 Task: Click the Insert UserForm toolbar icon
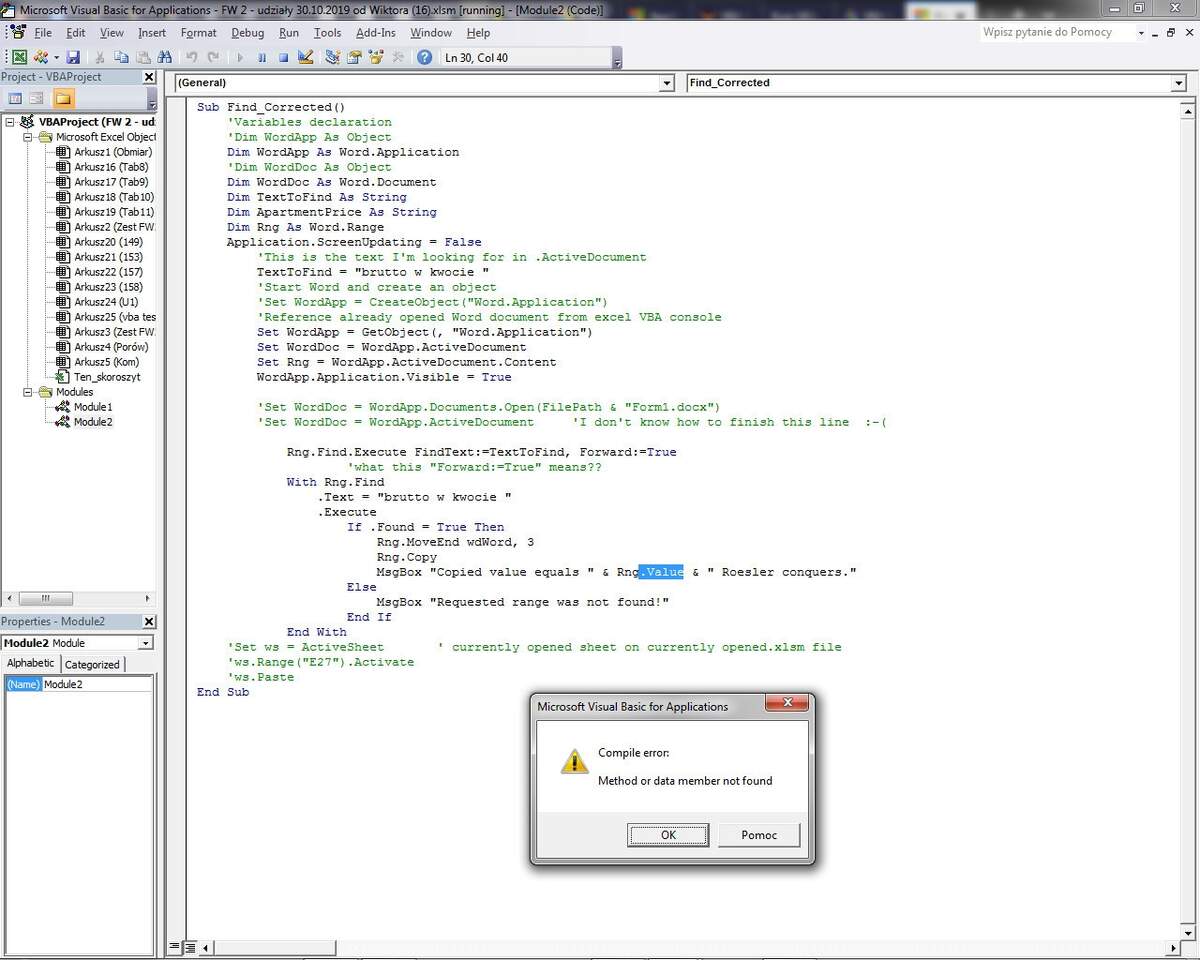(40, 58)
